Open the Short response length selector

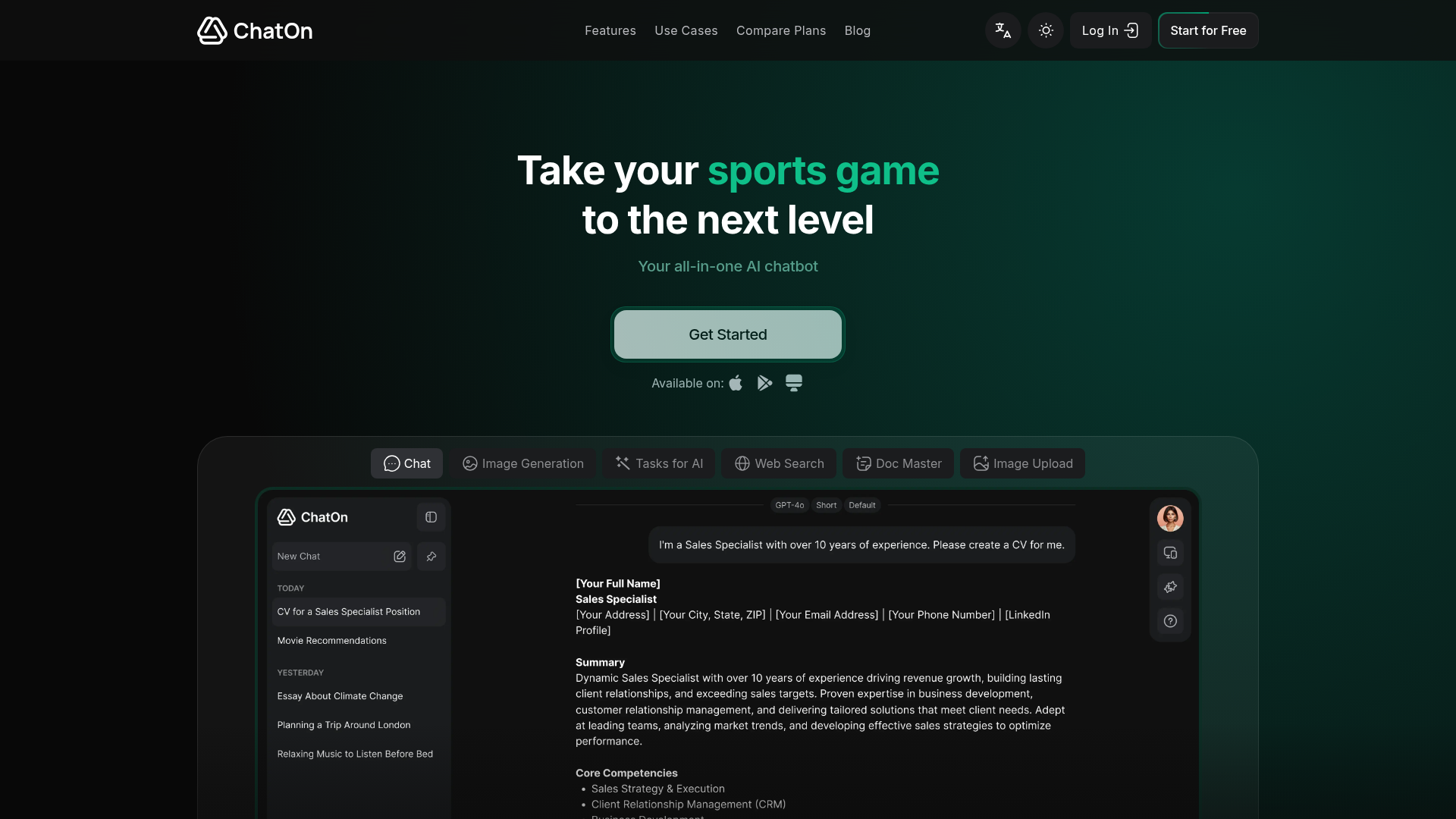point(826,505)
